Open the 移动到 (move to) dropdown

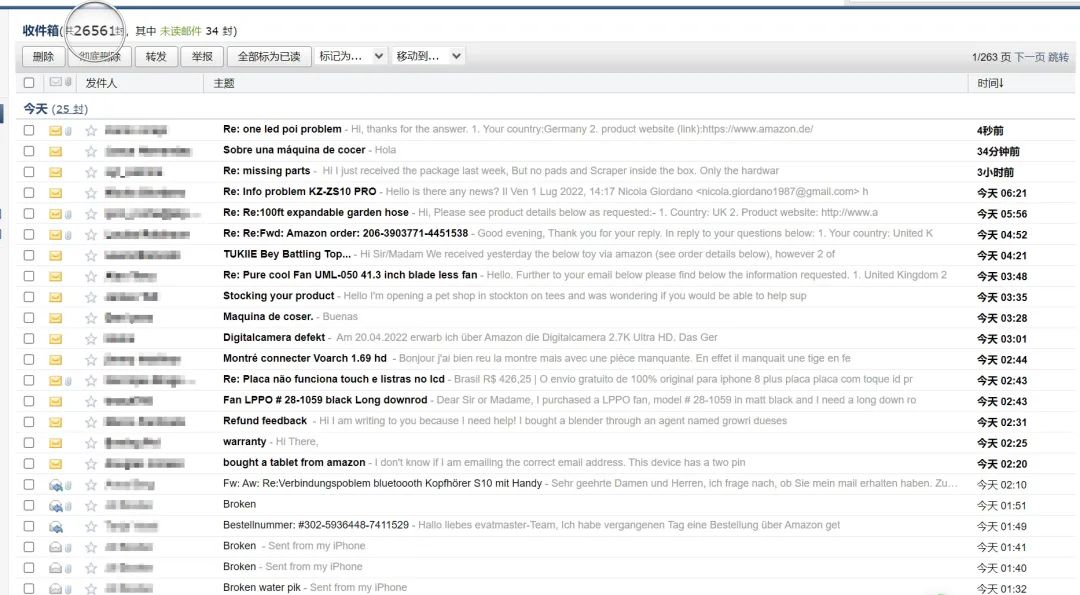click(x=428, y=56)
